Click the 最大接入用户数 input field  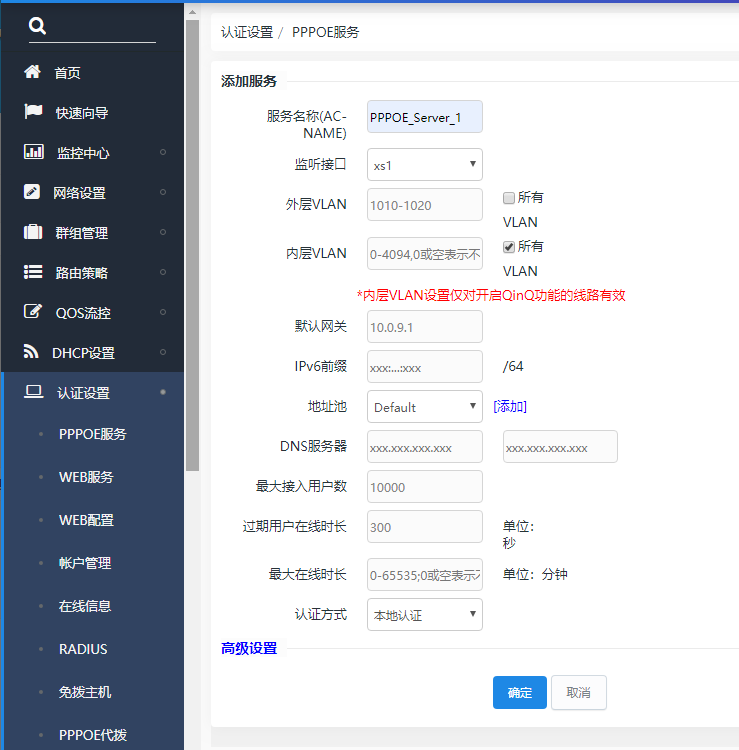click(x=425, y=486)
